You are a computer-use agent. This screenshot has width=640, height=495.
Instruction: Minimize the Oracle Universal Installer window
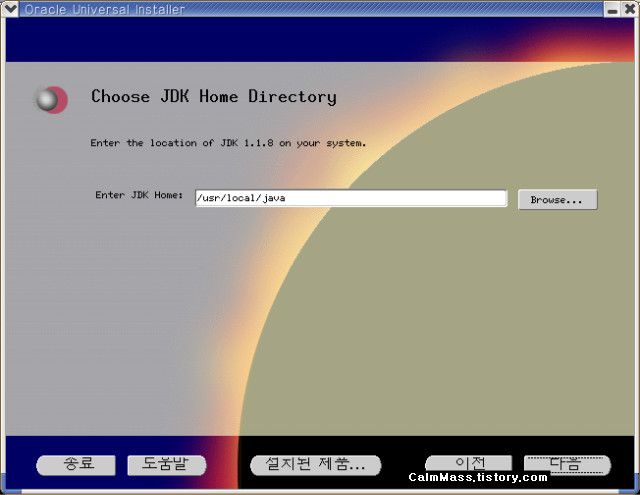pos(612,9)
